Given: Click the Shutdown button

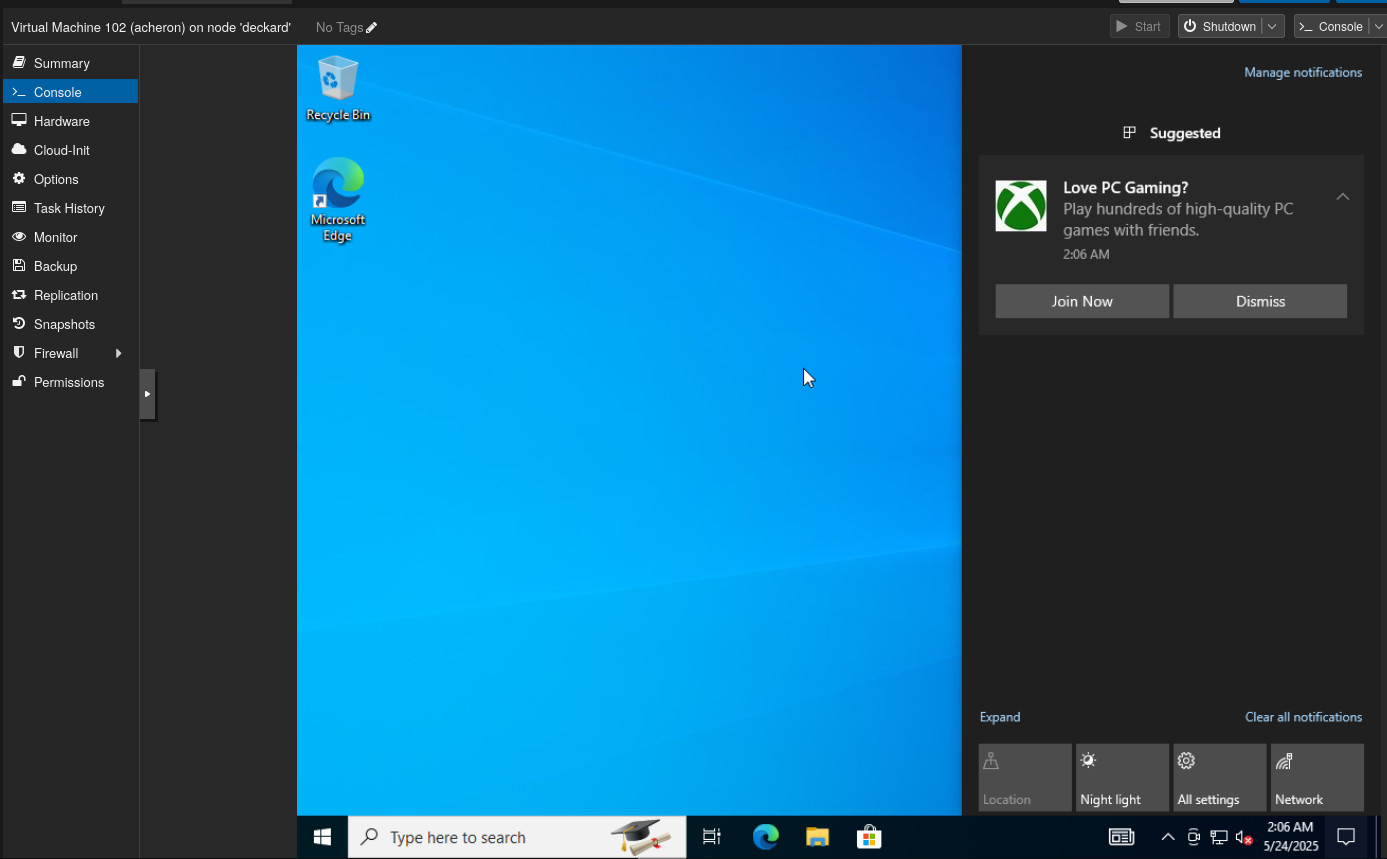Looking at the screenshot, I should click(1220, 27).
